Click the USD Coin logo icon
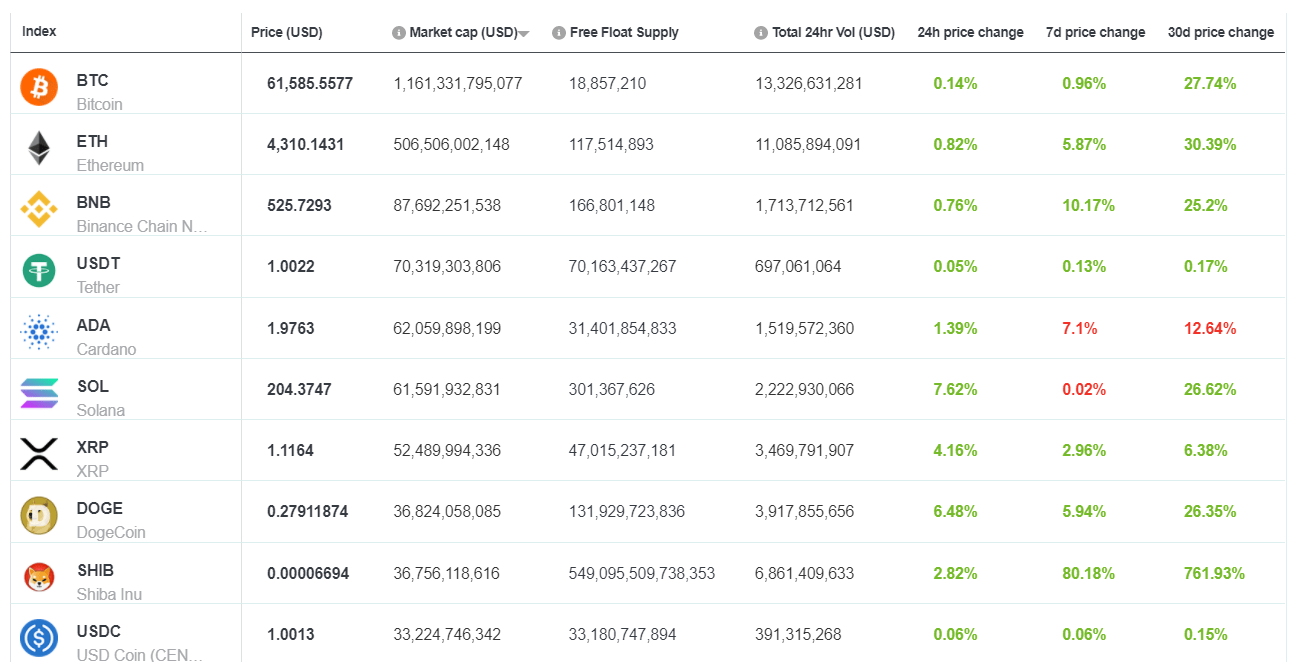The image size is (1293, 662). tap(39, 638)
